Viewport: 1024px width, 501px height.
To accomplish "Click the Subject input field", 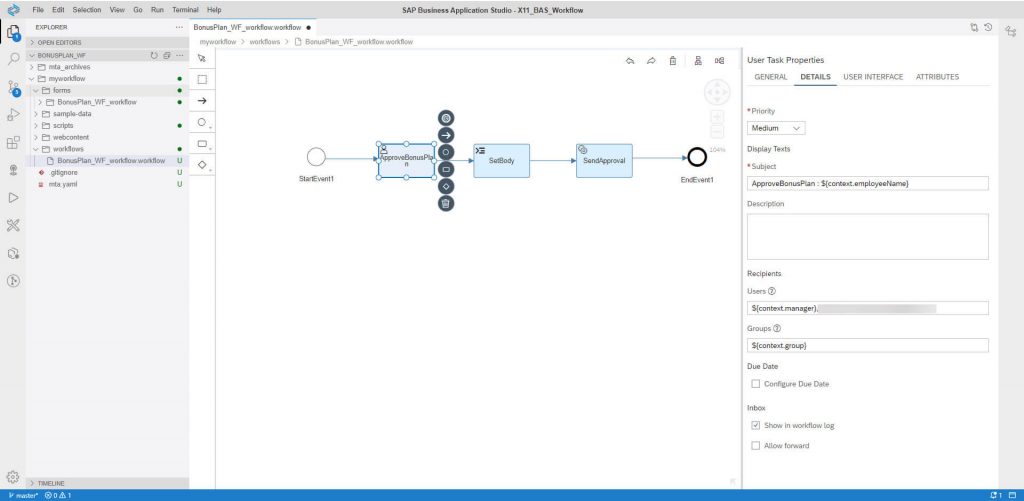I will click(867, 184).
